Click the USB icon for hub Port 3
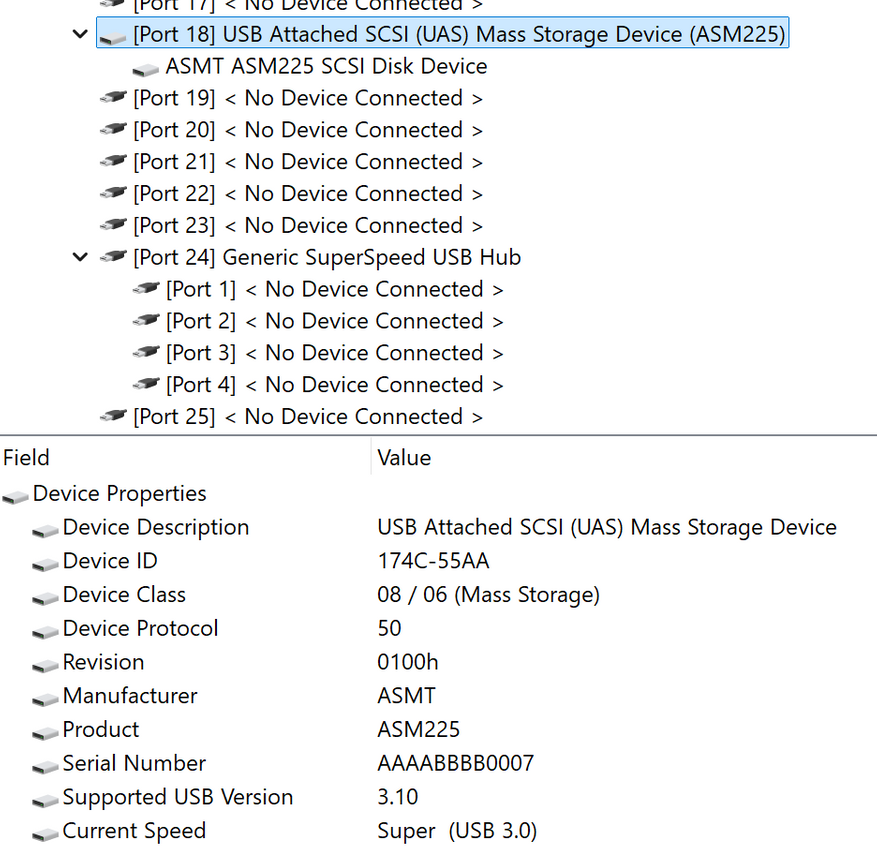Image resolution: width=877 pixels, height=856 pixels. [x=146, y=353]
